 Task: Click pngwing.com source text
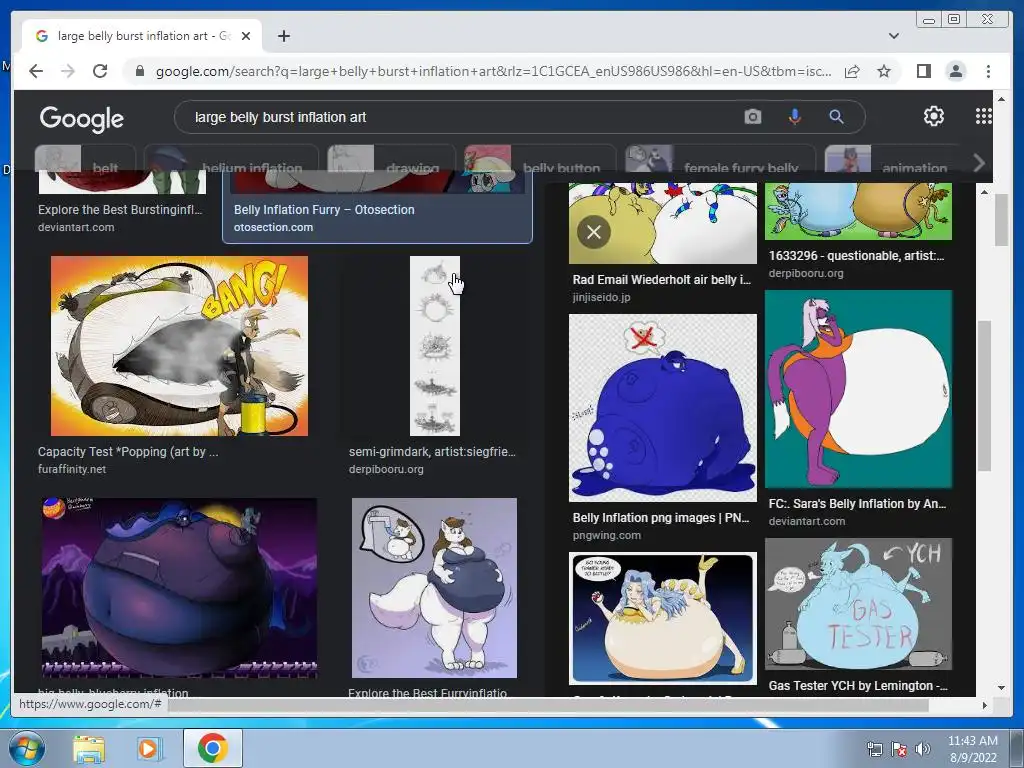pos(607,535)
